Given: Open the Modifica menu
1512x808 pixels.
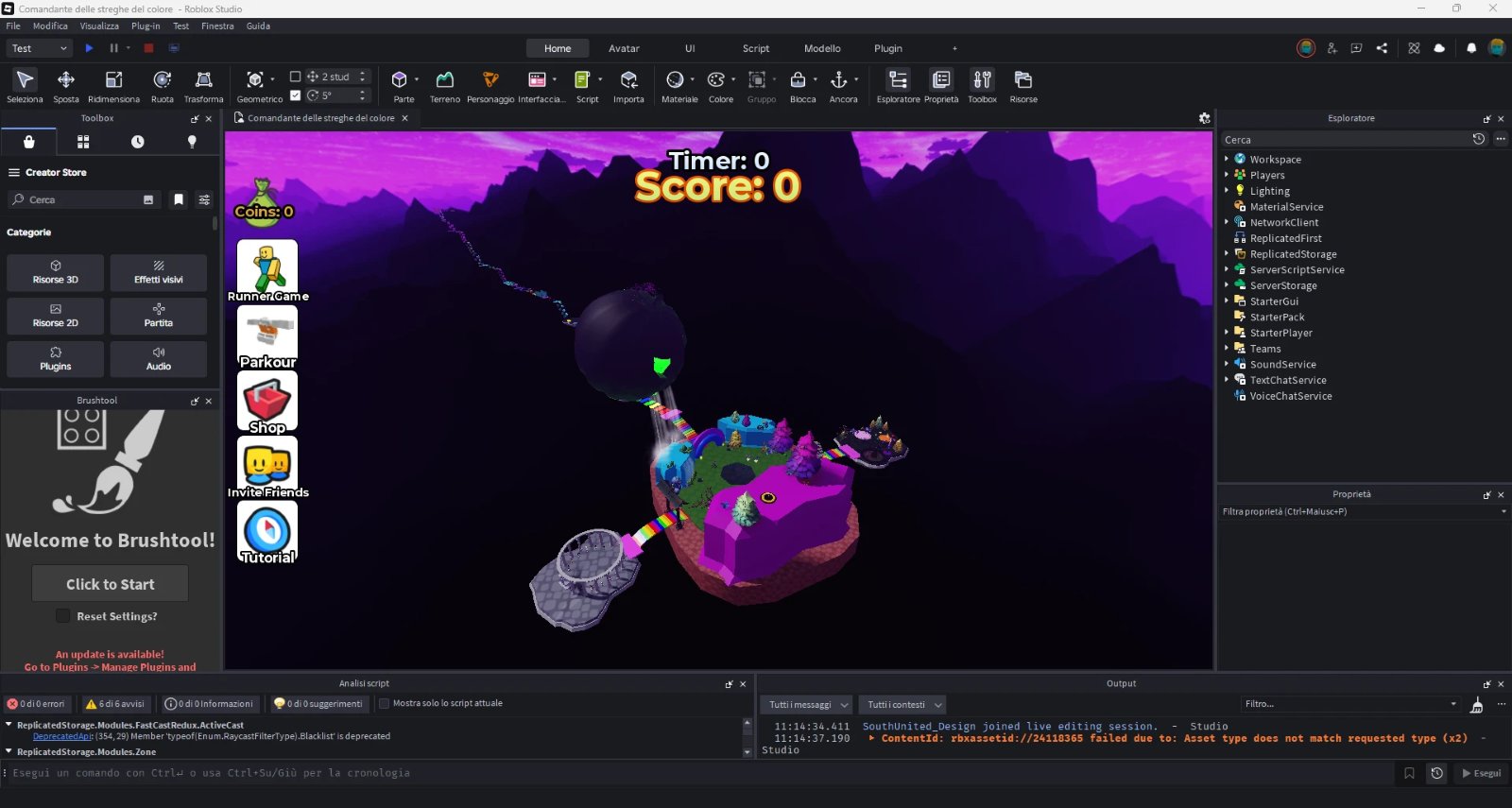Looking at the screenshot, I should [x=50, y=26].
